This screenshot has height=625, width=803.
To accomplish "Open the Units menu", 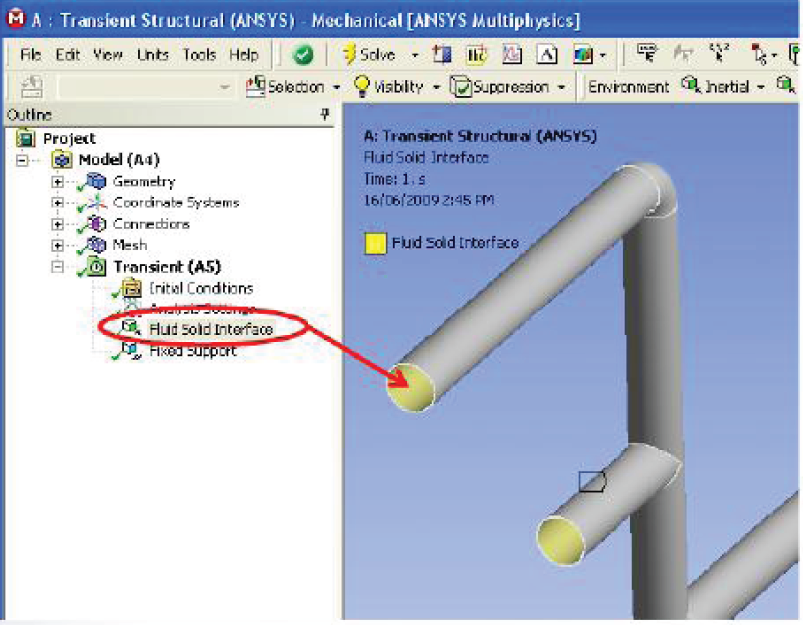I will pos(153,54).
